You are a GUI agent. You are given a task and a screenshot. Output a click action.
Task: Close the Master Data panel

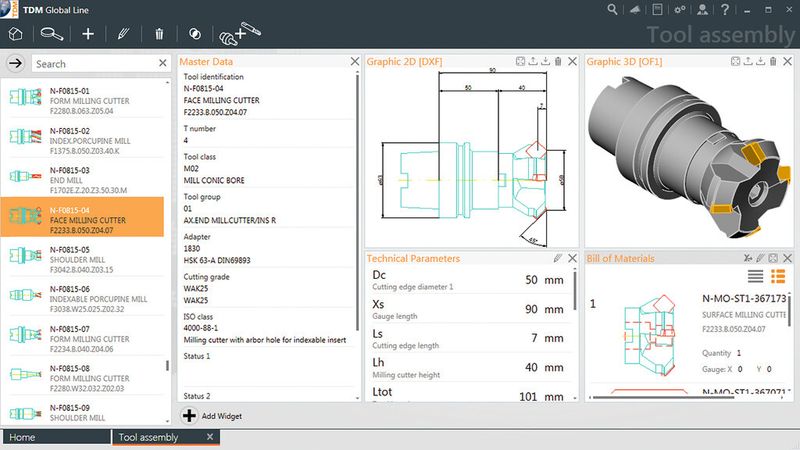355,61
